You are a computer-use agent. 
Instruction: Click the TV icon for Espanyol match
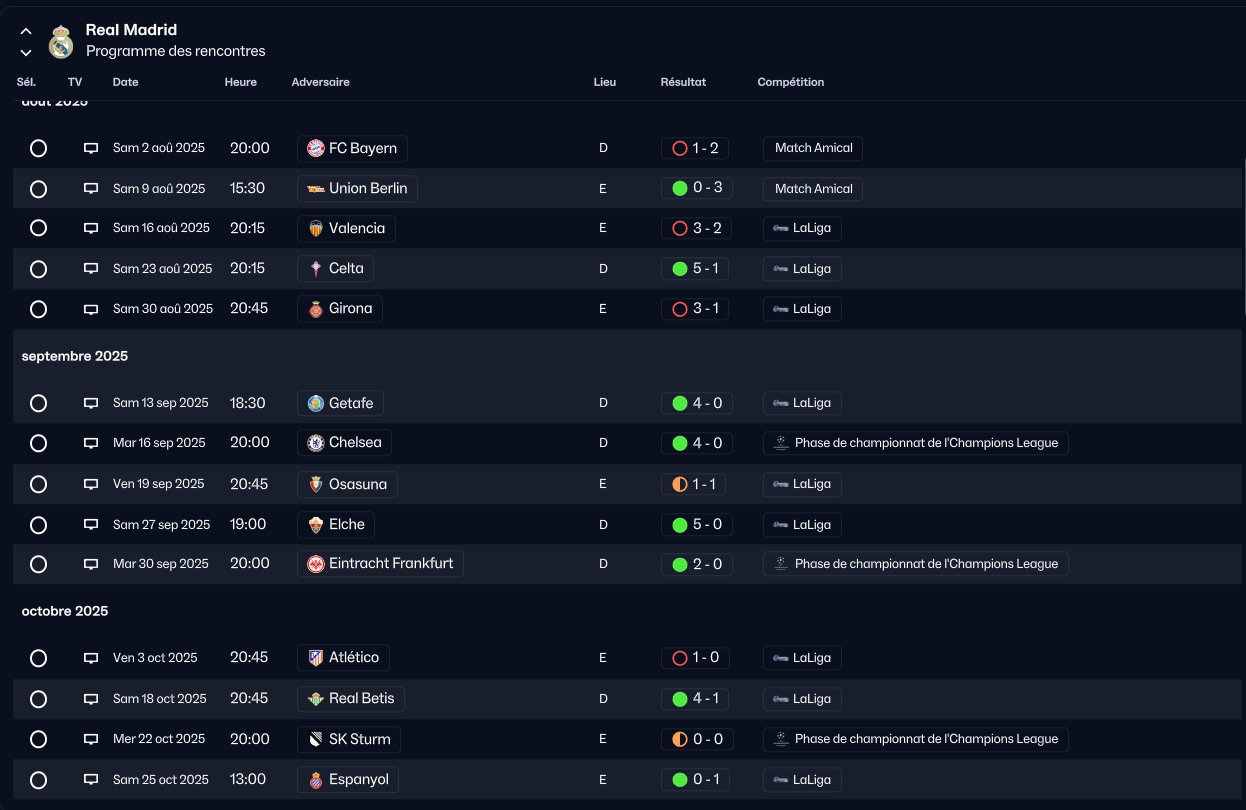tap(91, 780)
